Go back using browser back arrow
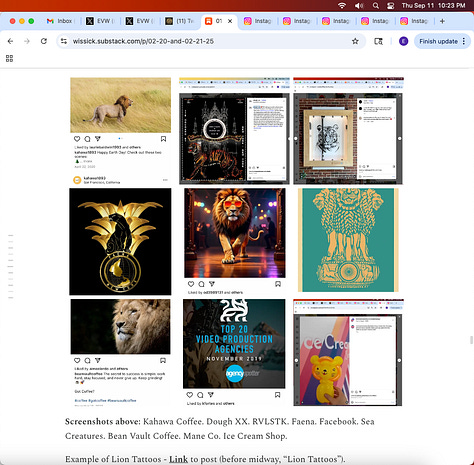This screenshot has height=465, width=474. pos(10,41)
